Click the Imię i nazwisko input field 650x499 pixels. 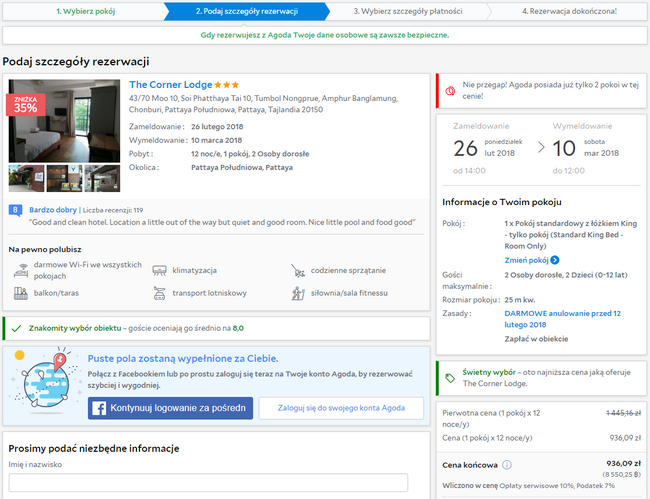pyautogui.click(x=208, y=483)
